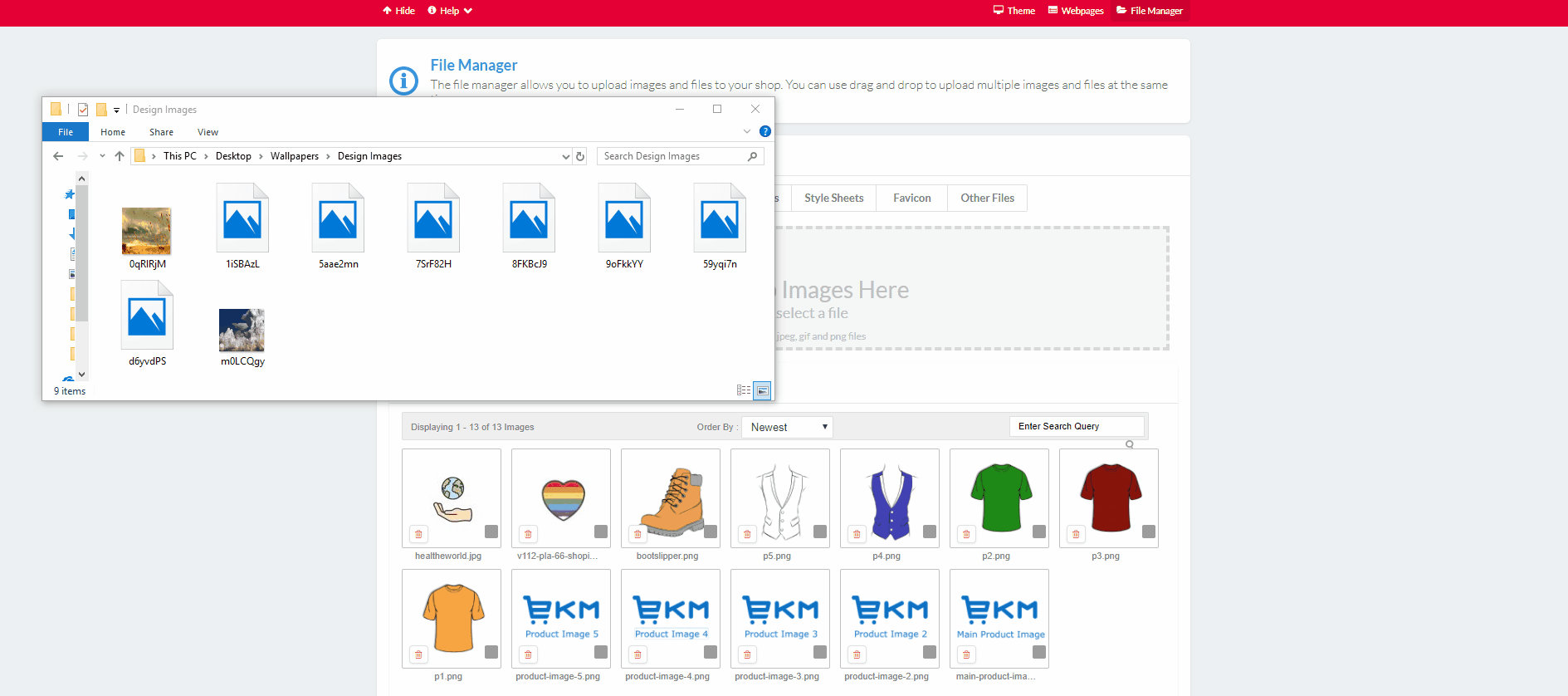Remove p4.png via its trash icon
The height and width of the screenshot is (696, 1568).
click(x=857, y=534)
